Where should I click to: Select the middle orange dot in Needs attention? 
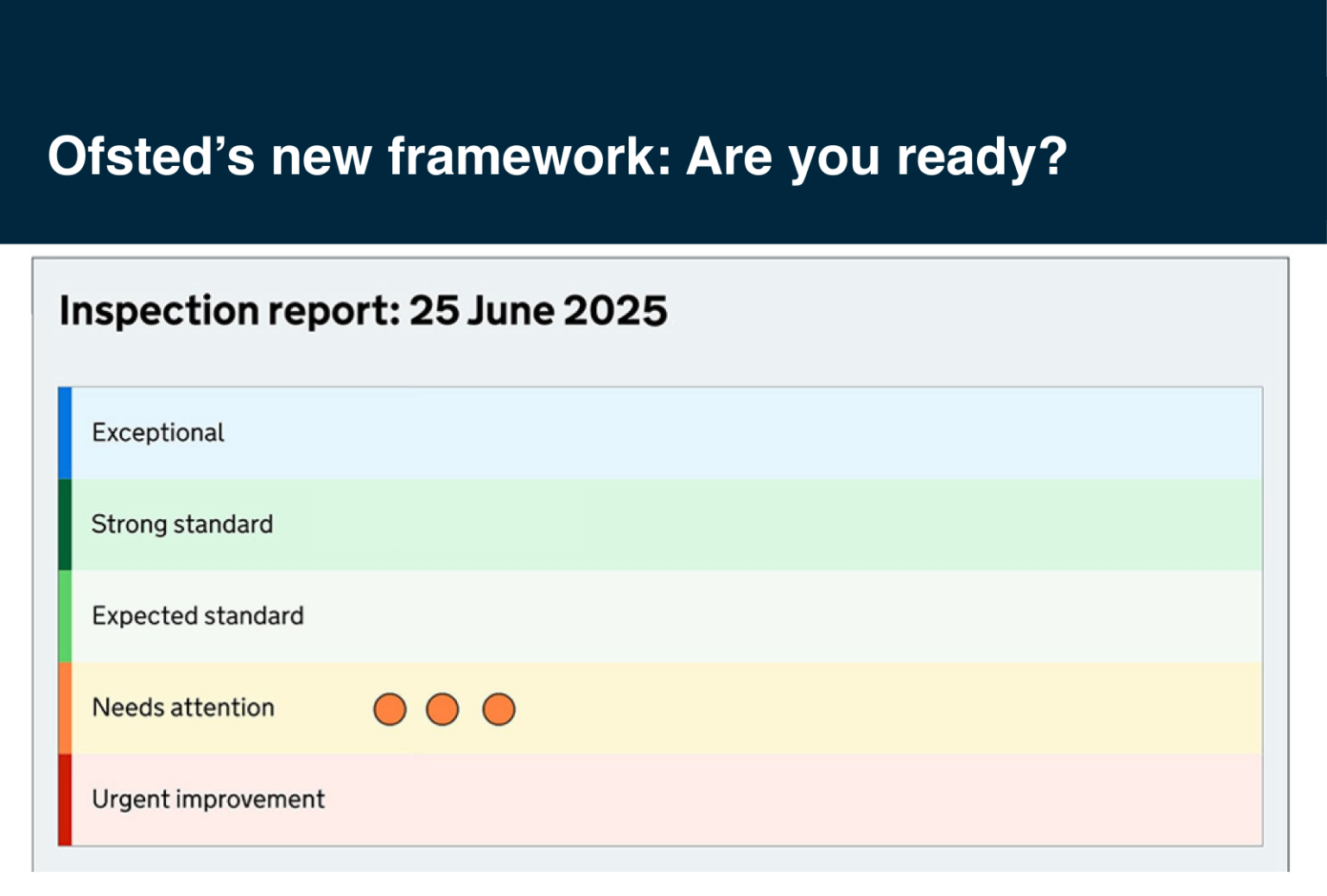[442, 709]
